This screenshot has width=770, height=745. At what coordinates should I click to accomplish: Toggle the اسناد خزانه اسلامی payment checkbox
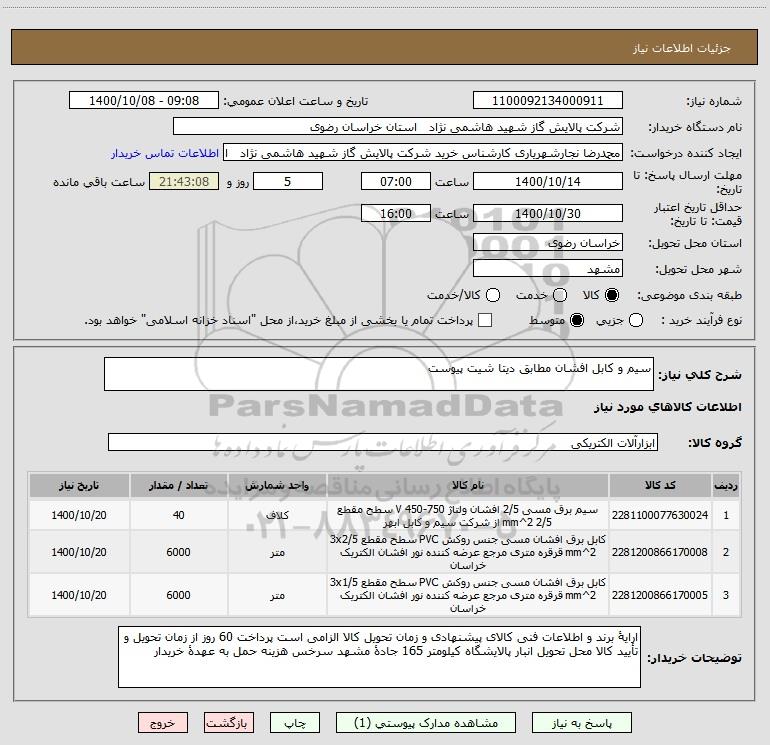(x=485, y=320)
